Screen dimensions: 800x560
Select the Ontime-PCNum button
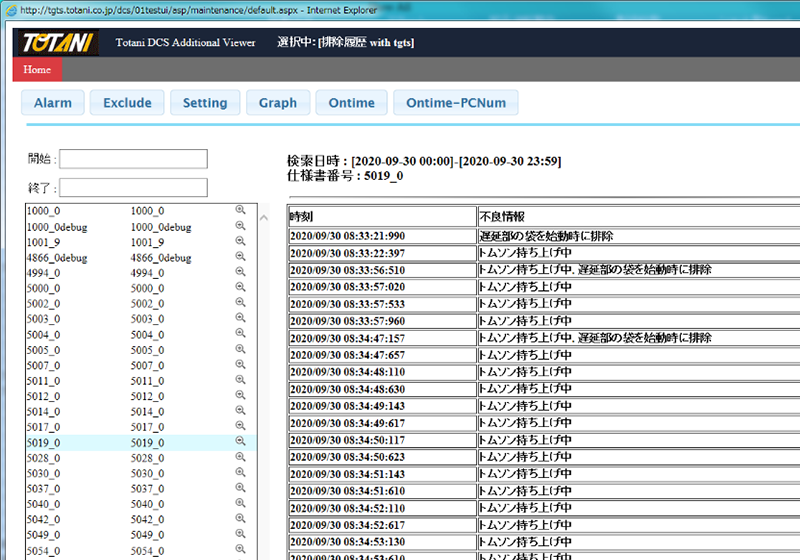455,103
